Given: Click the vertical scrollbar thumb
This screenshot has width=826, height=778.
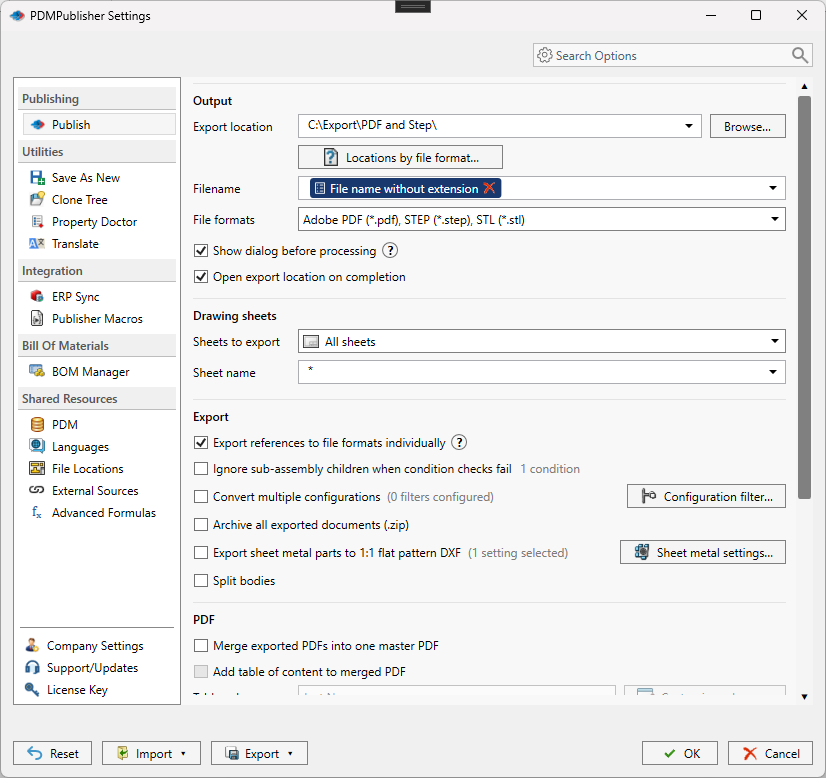Looking at the screenshot, I should click(x=804, y=297).
